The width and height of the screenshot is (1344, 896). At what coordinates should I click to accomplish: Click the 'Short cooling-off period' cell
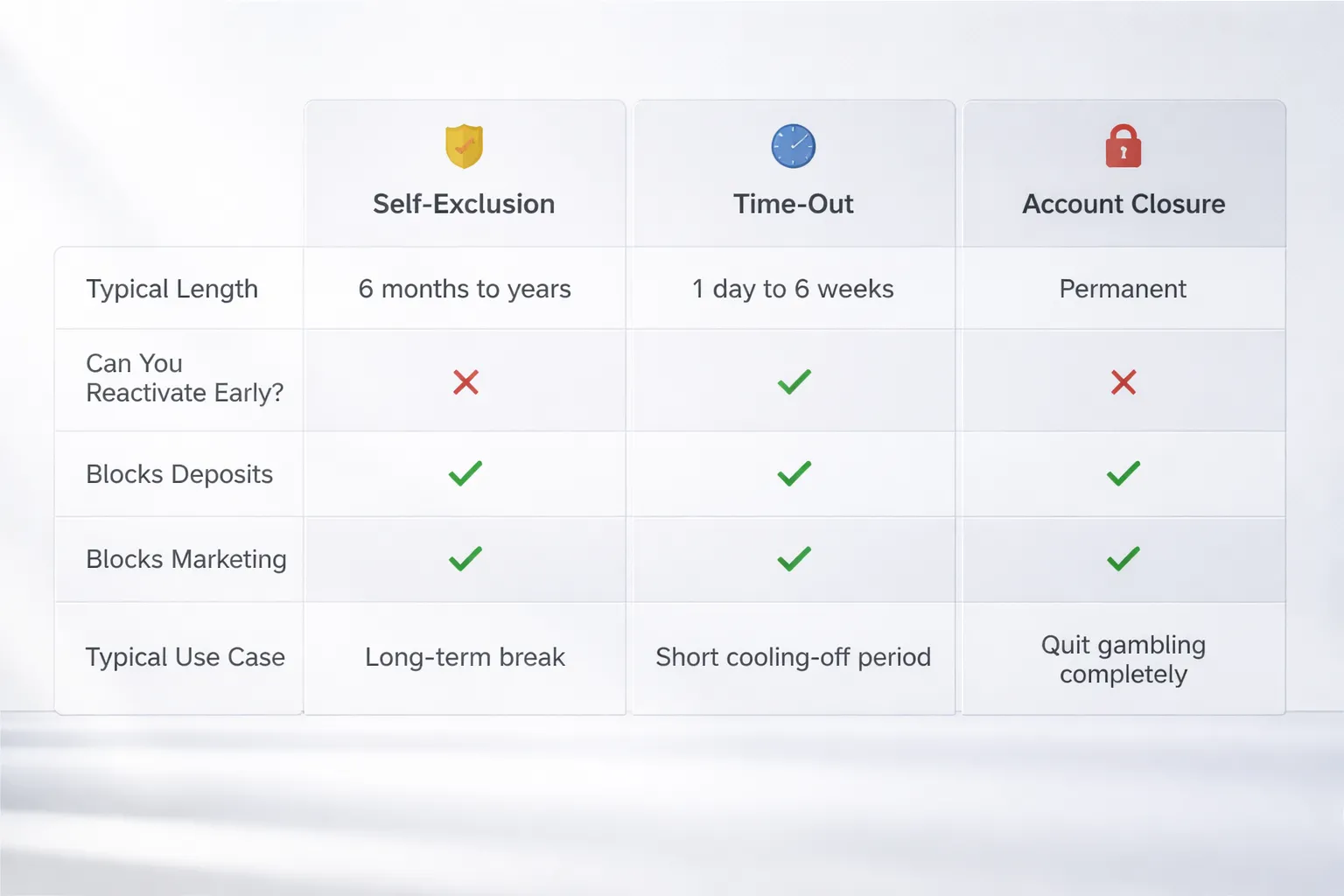click(x=794, y=657)
